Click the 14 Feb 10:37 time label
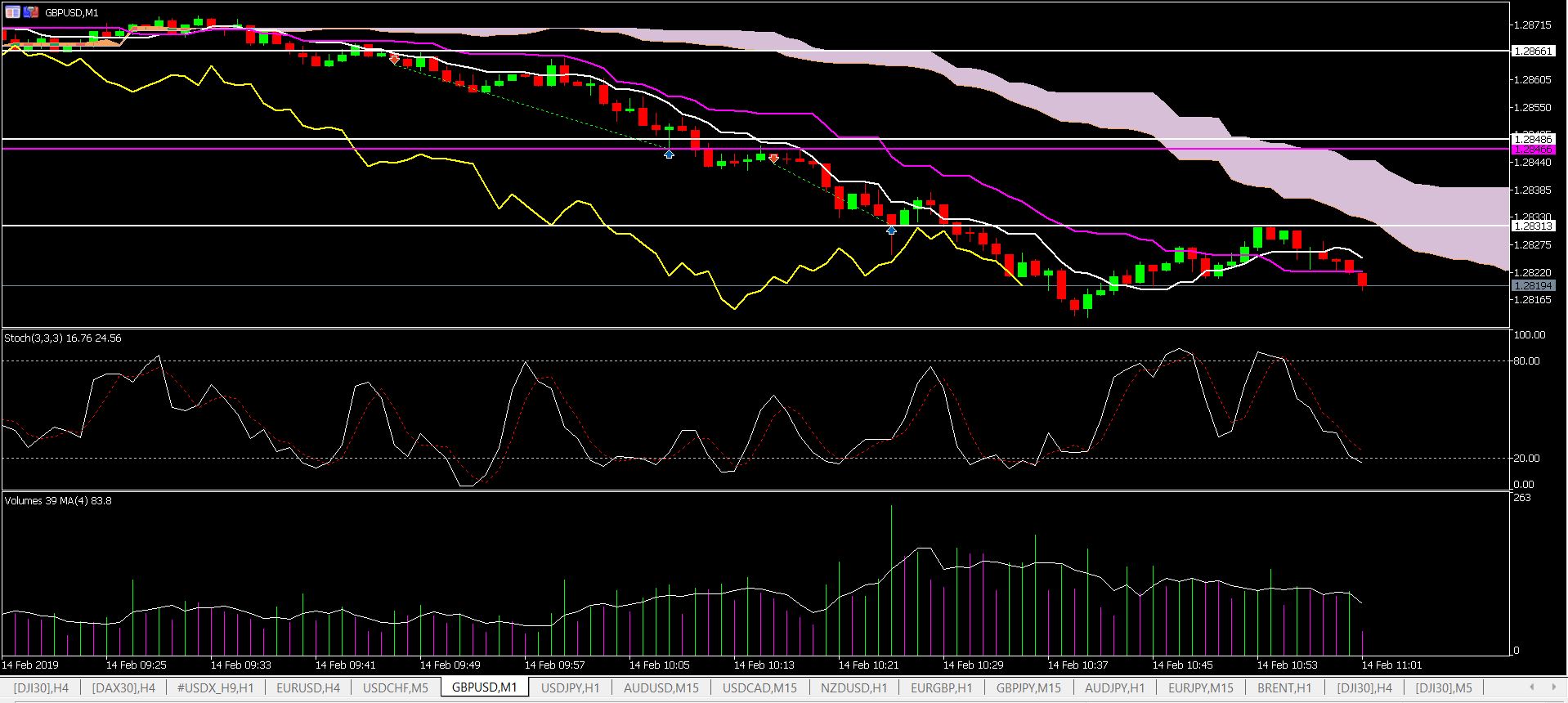This screenshot has width=1568, height=703. pos(1078,665)
